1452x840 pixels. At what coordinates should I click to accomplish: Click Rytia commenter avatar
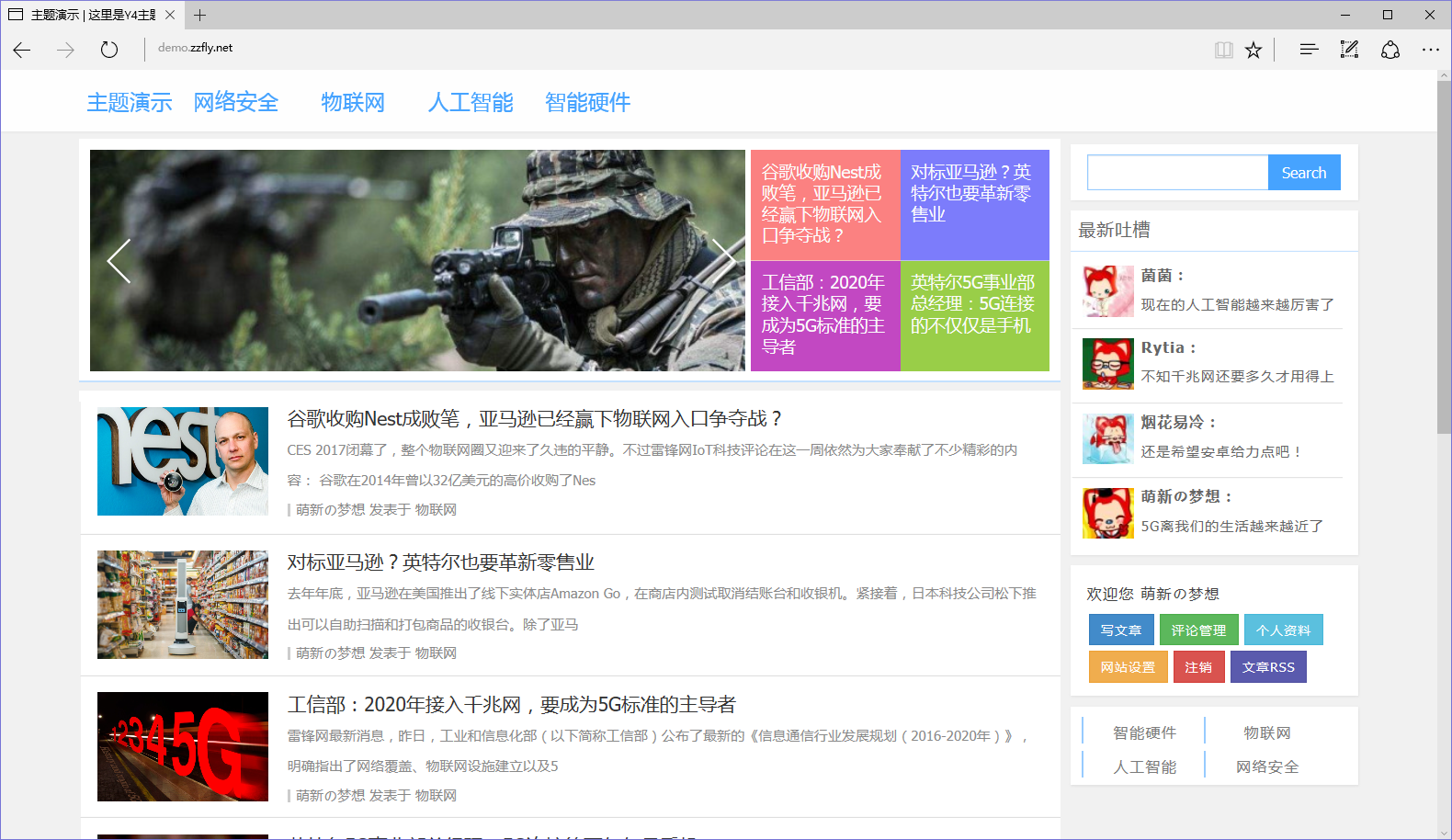pos(1108,364)
